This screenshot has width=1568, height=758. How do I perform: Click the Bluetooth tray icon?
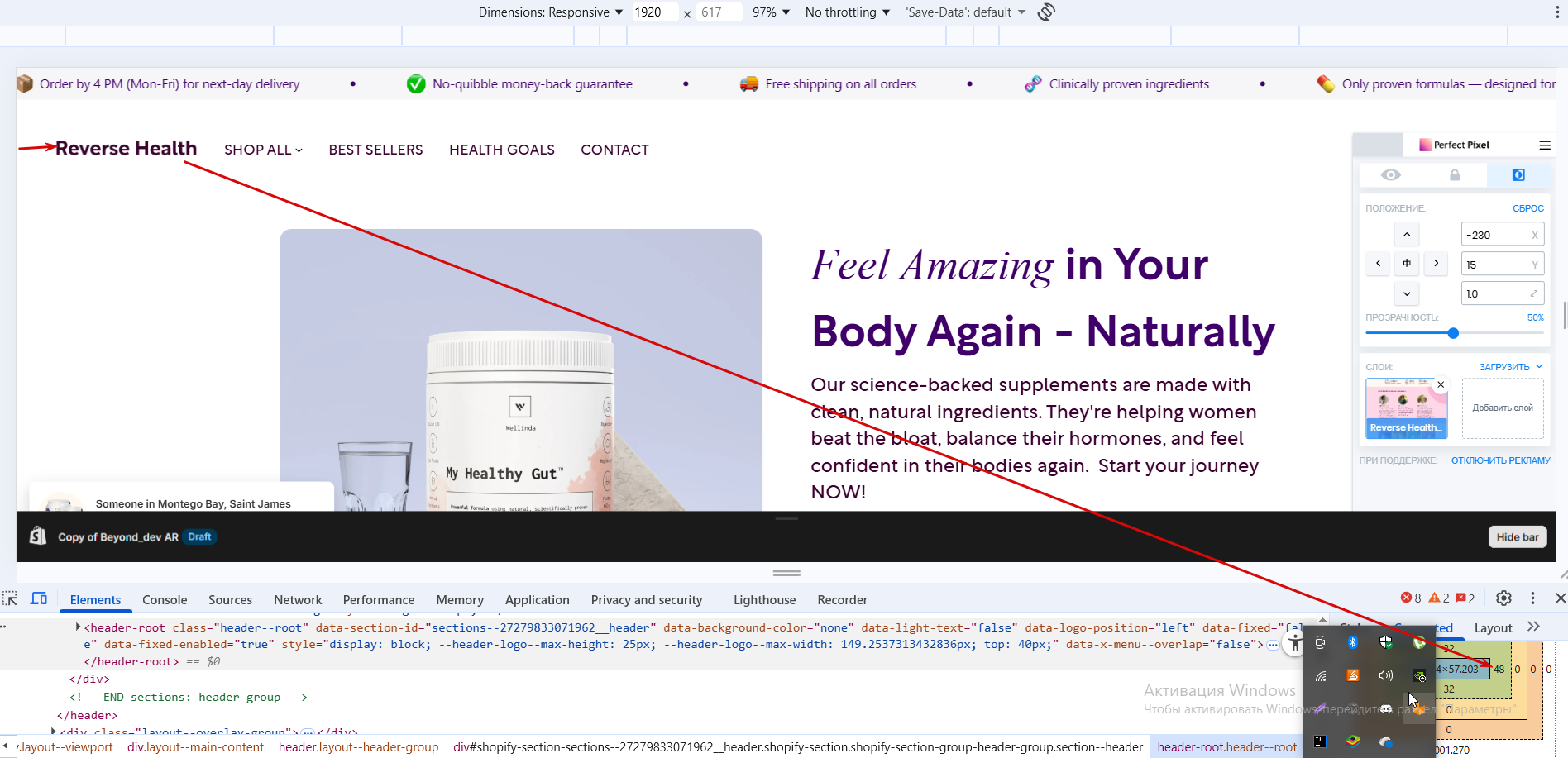[x=1353, y=642]
